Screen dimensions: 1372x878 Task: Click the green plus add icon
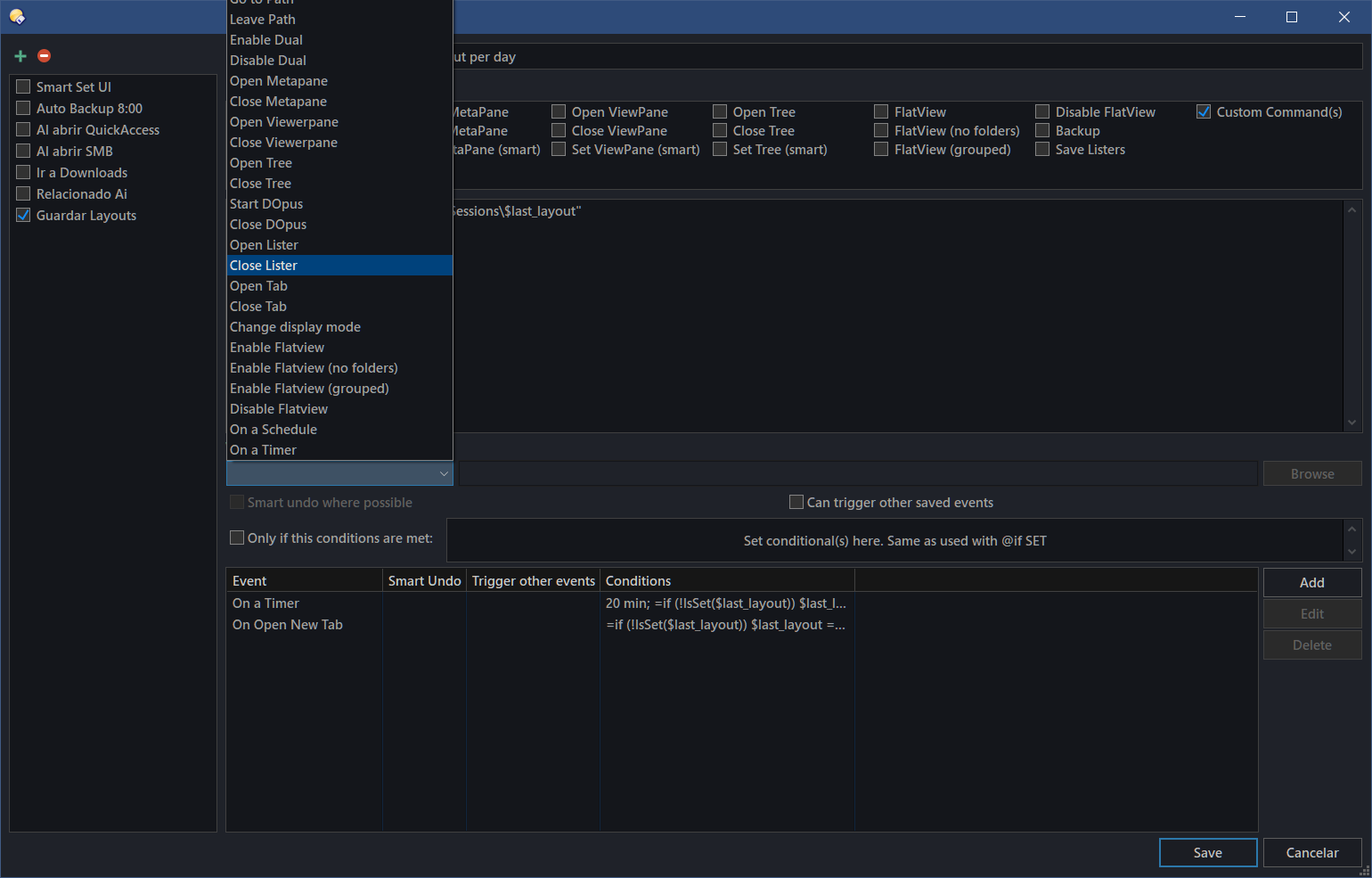click(20, 56)
